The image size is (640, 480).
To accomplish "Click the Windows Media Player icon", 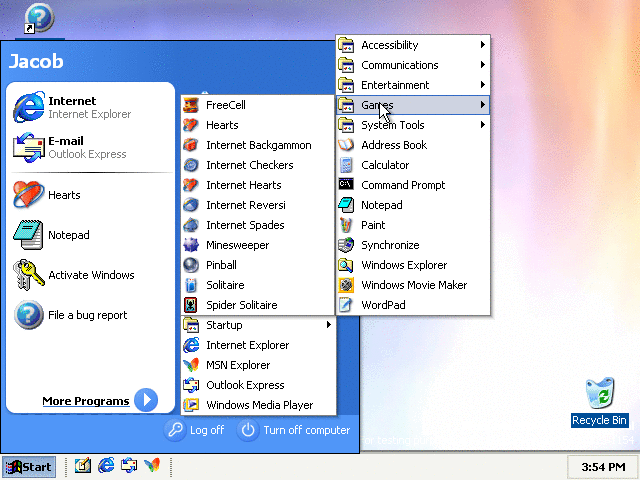I will [x=191, y=405].
